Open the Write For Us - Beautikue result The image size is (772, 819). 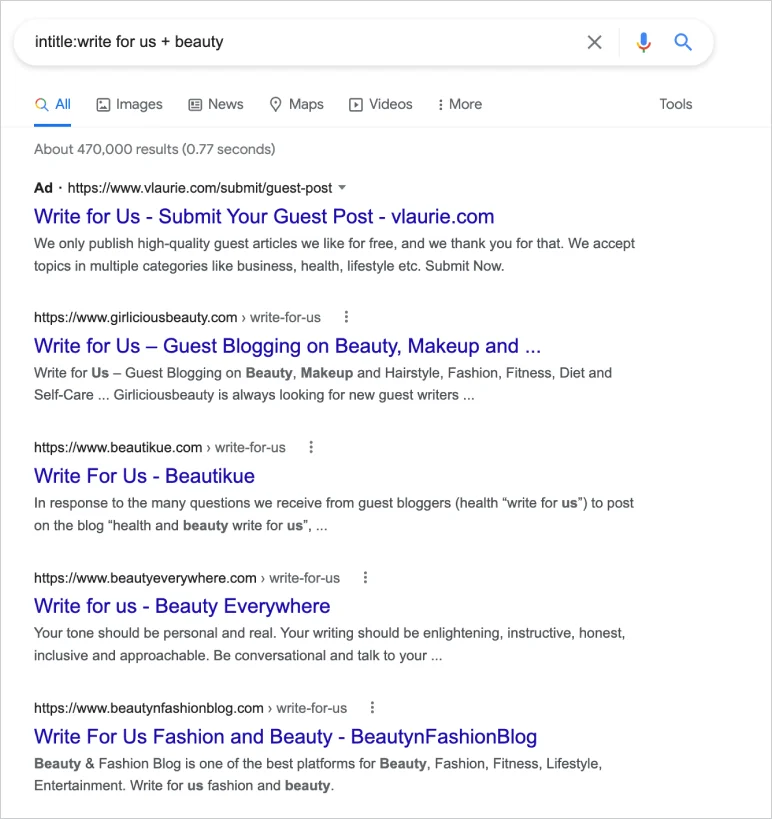(x=144, y=476)
